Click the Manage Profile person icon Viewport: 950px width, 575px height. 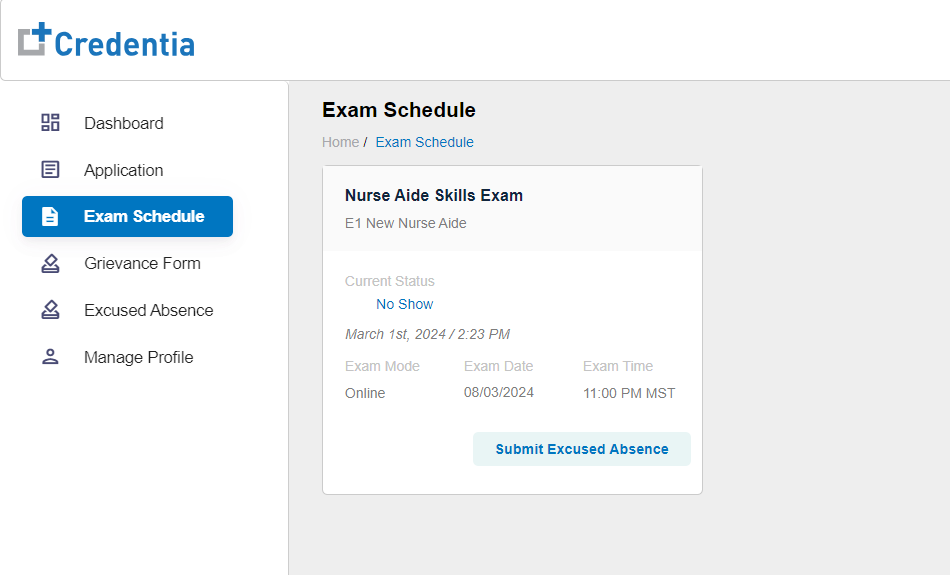coord(50,357)
